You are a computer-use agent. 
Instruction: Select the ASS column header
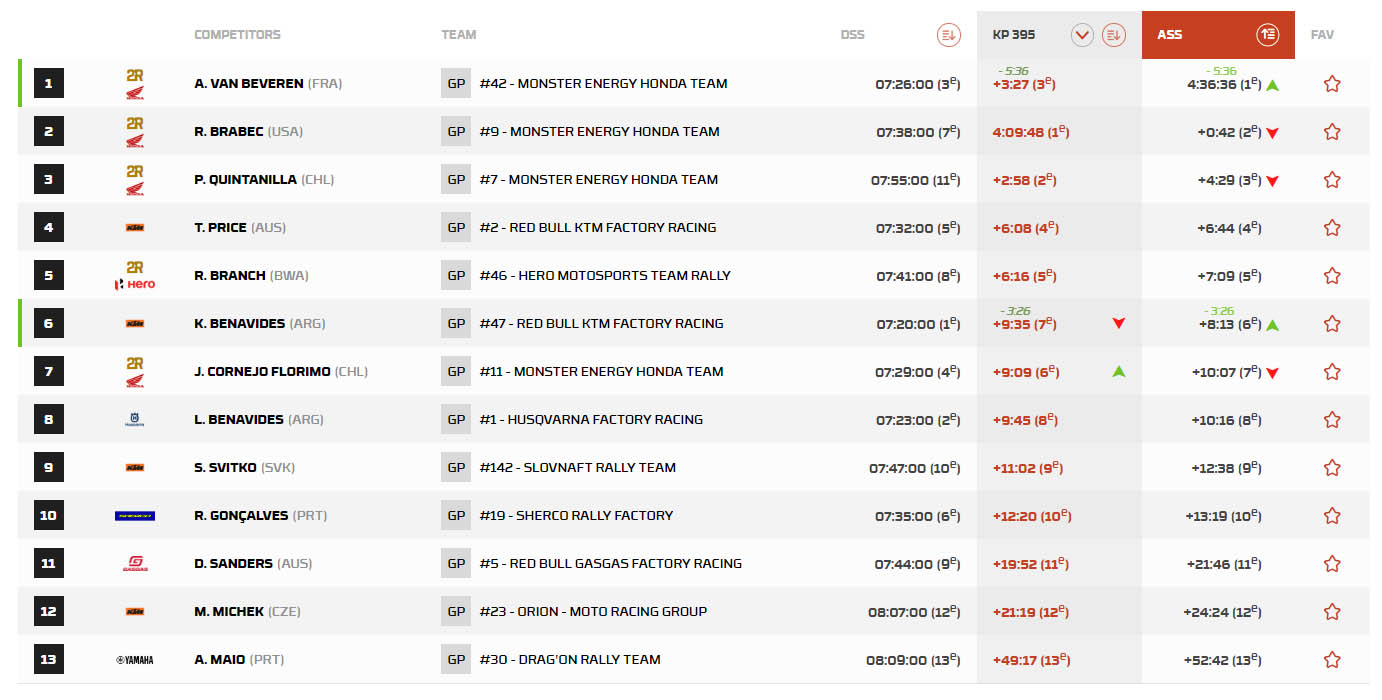1170,35
